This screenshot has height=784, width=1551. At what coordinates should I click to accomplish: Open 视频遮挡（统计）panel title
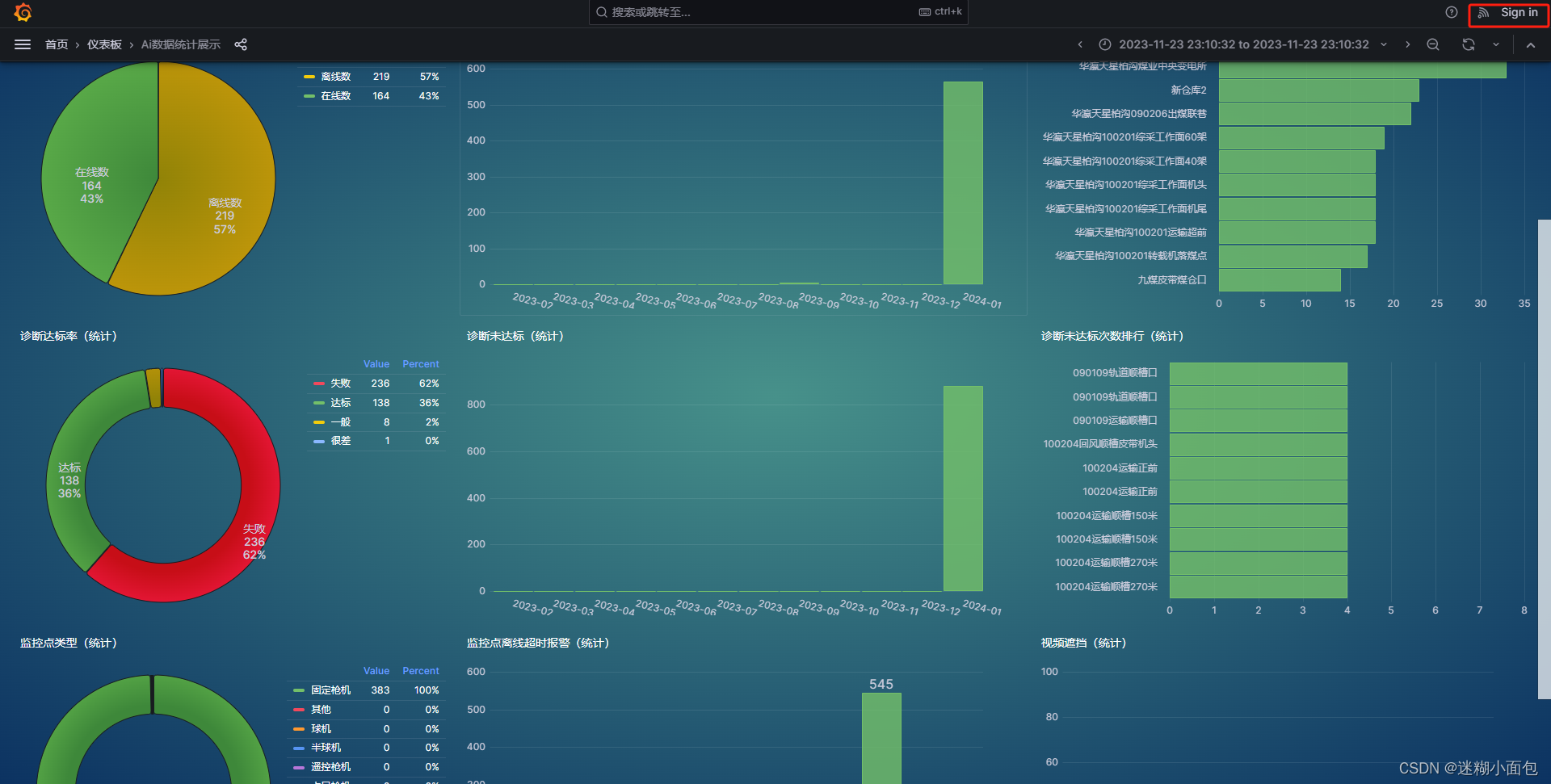tap(1083, 643)
